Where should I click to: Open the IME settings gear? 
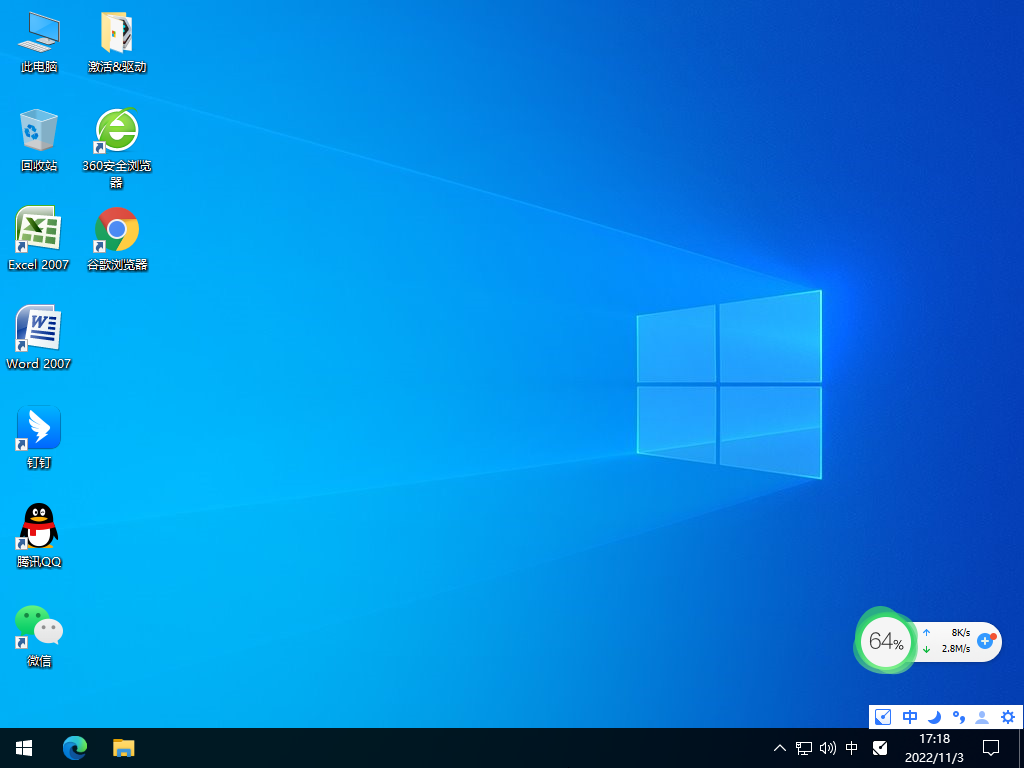1007,717
